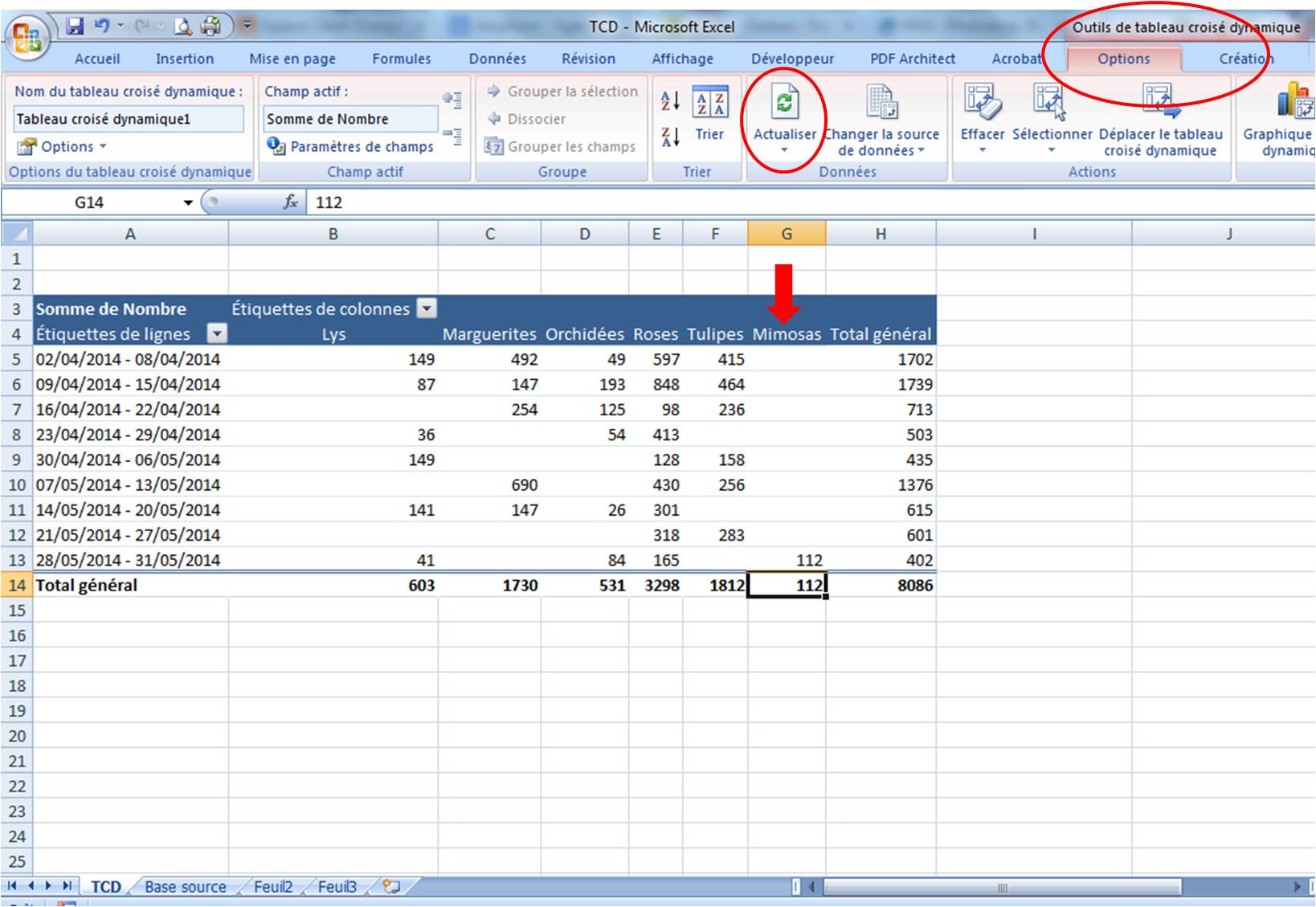Click the next sheet navigation arrow
1316x907 pixels.
click(x=49, y=886)
